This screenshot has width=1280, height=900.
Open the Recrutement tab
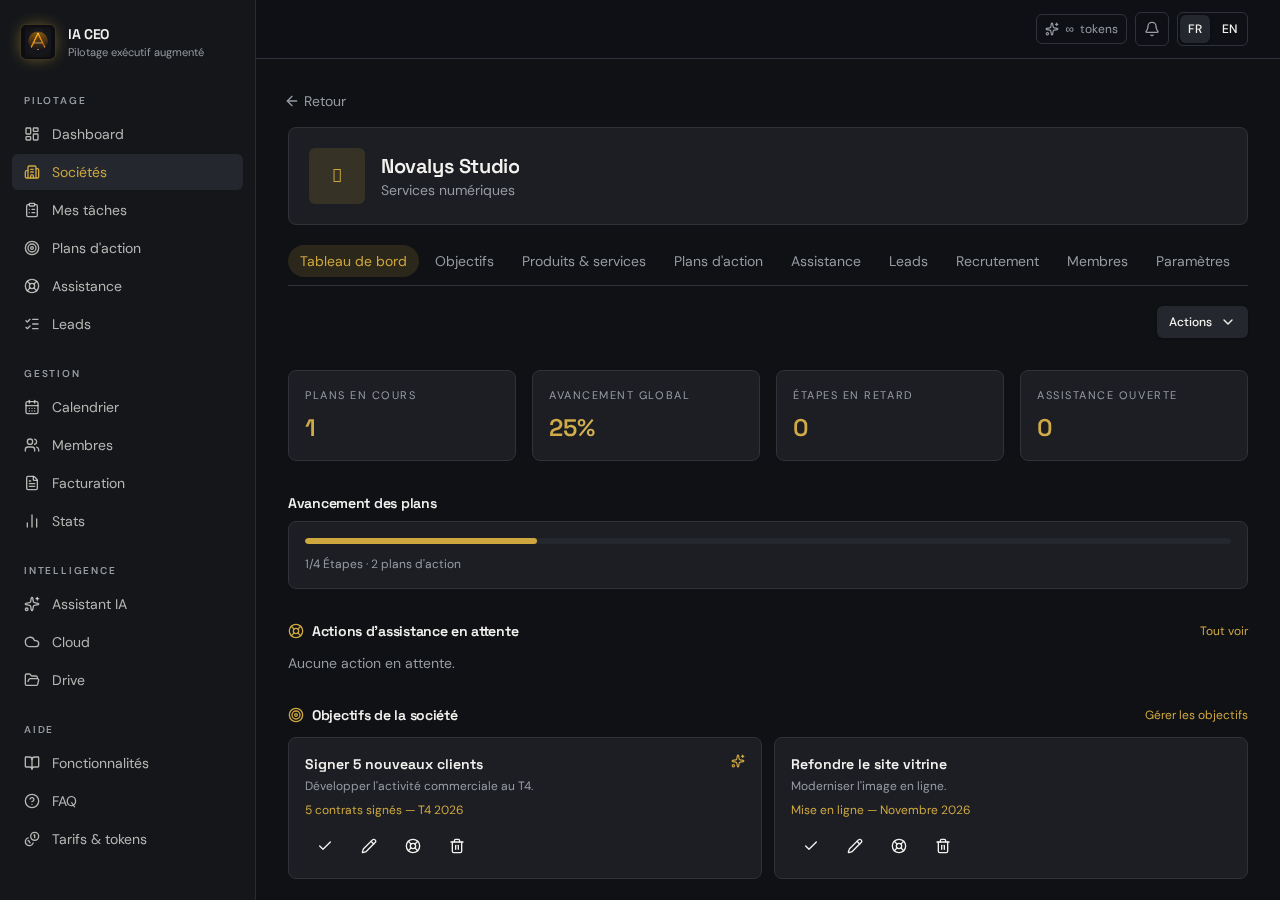pos(997,261)
